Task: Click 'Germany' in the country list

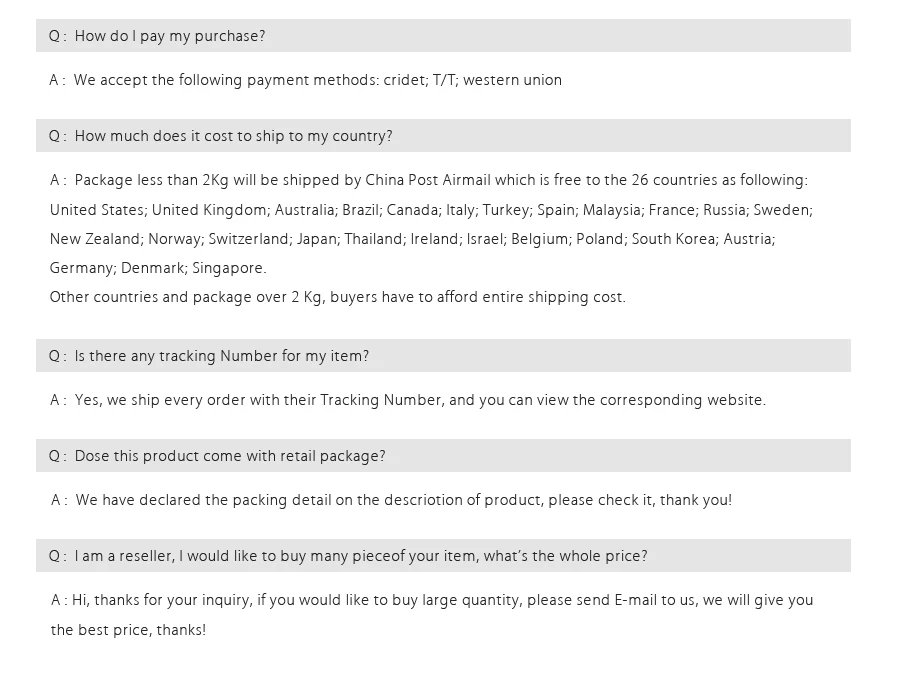Action: pyautogui.click(x=82, y=269)
